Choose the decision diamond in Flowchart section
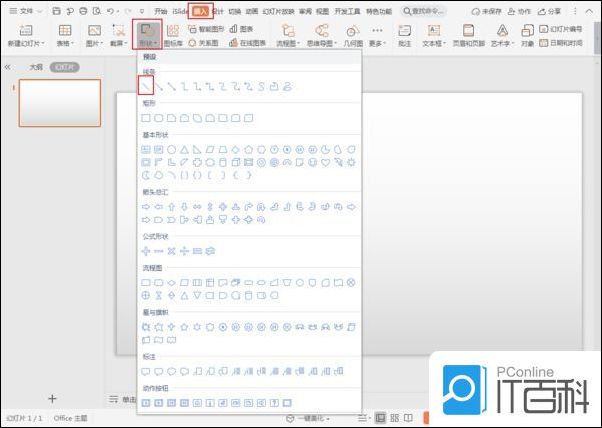The height and width of the screenshot is (428, 602). click(x=172, y=283)
